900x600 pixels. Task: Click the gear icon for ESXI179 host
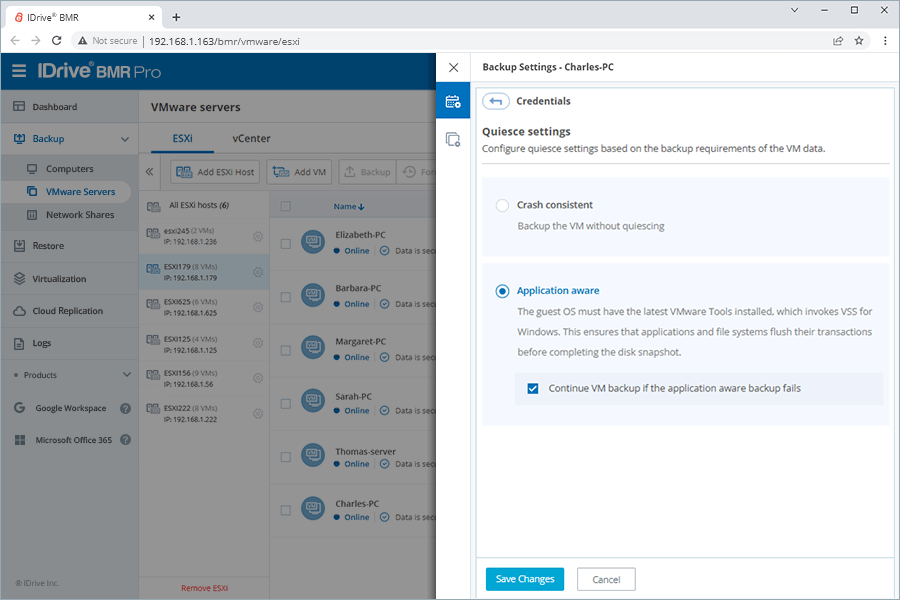coord(258,271)
